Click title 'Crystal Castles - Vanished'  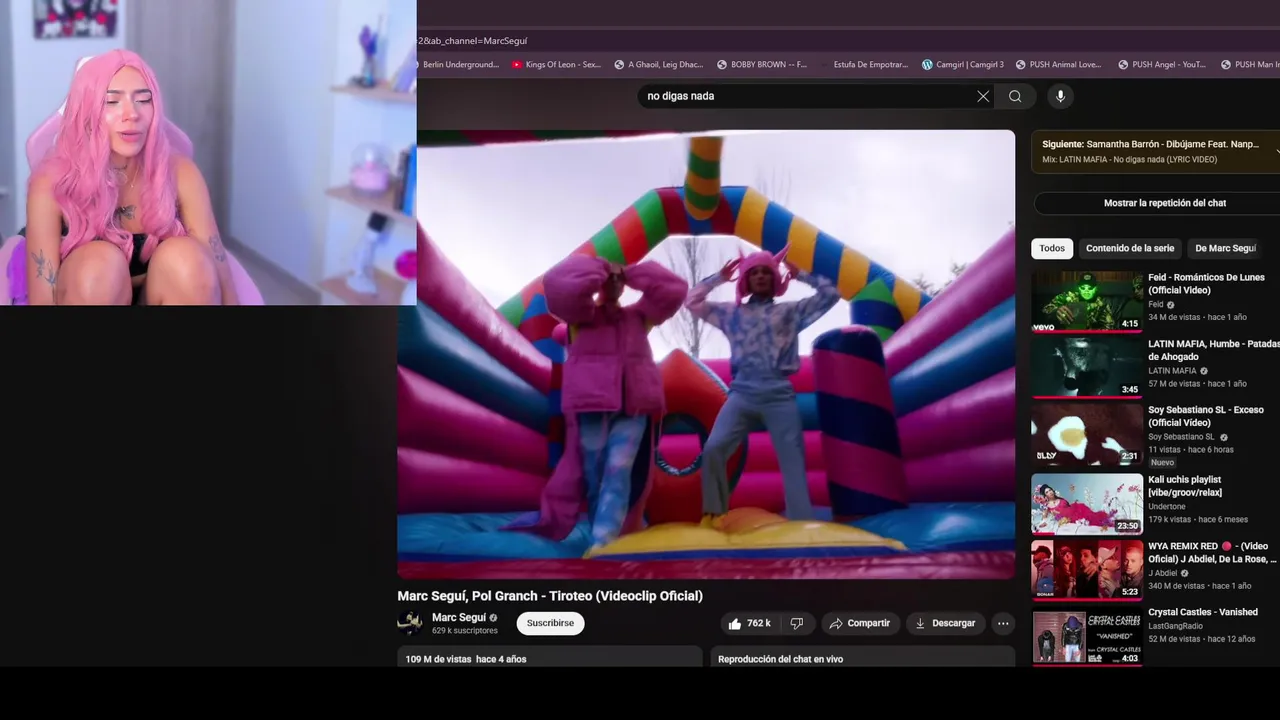tap(1203, 612)
